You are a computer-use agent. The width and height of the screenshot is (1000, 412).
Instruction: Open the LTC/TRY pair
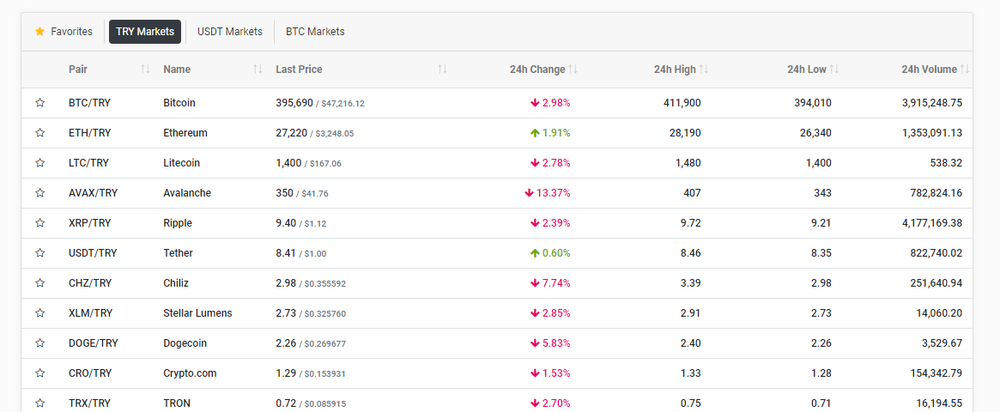89,163
